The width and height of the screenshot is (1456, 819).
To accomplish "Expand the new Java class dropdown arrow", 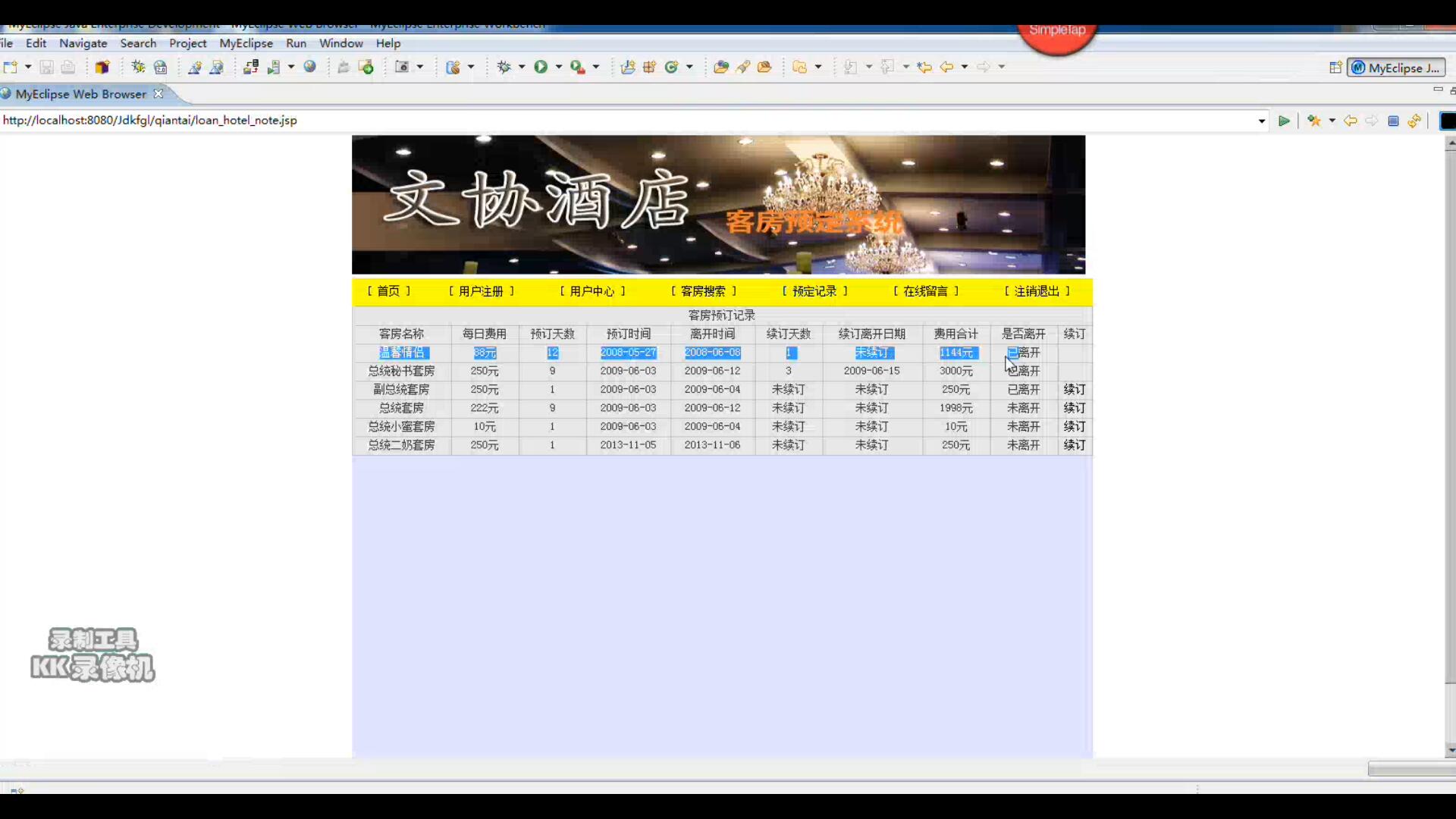I will tap(689, 67).
